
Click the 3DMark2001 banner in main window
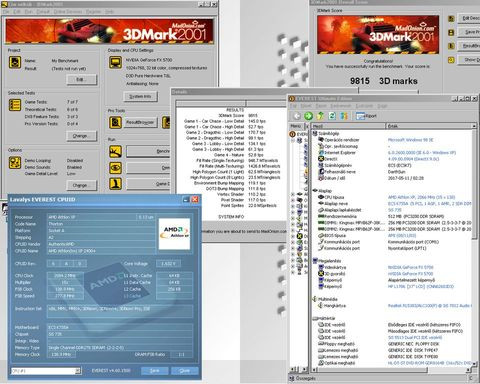[x=109, y=31]
